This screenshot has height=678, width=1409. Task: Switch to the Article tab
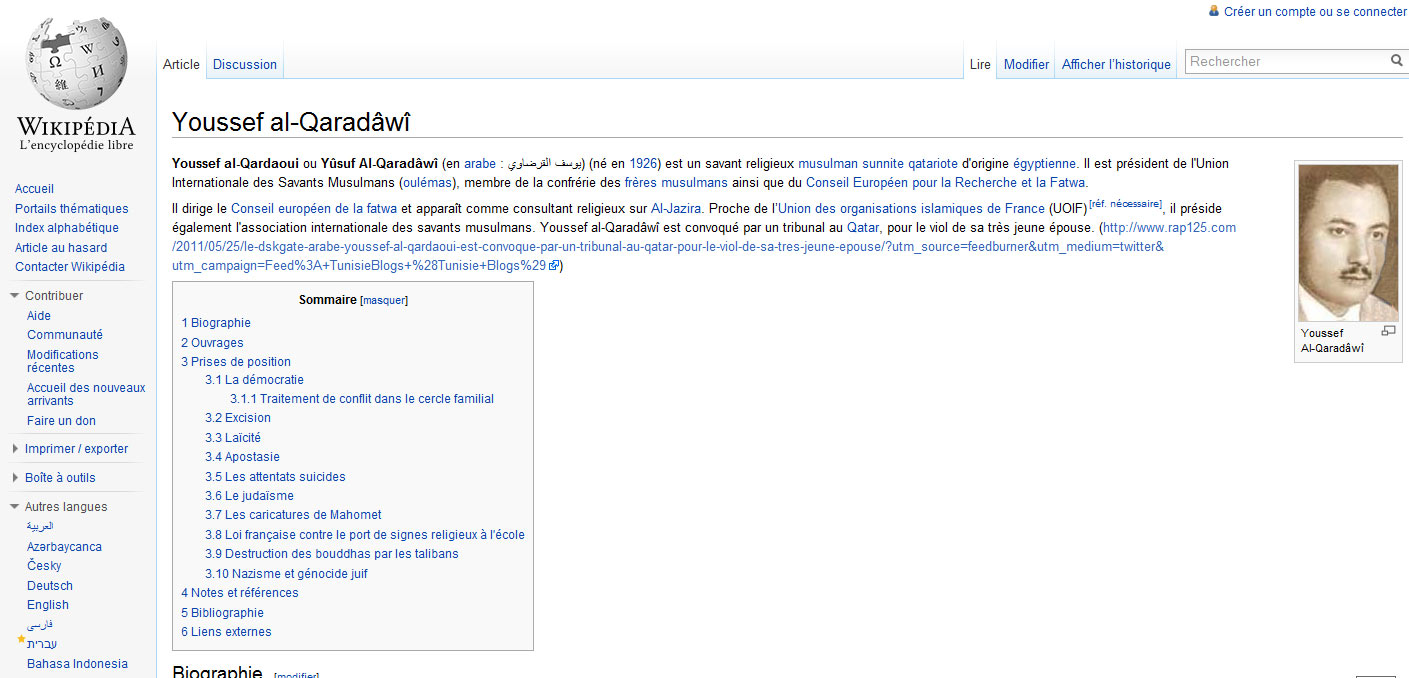181,64
